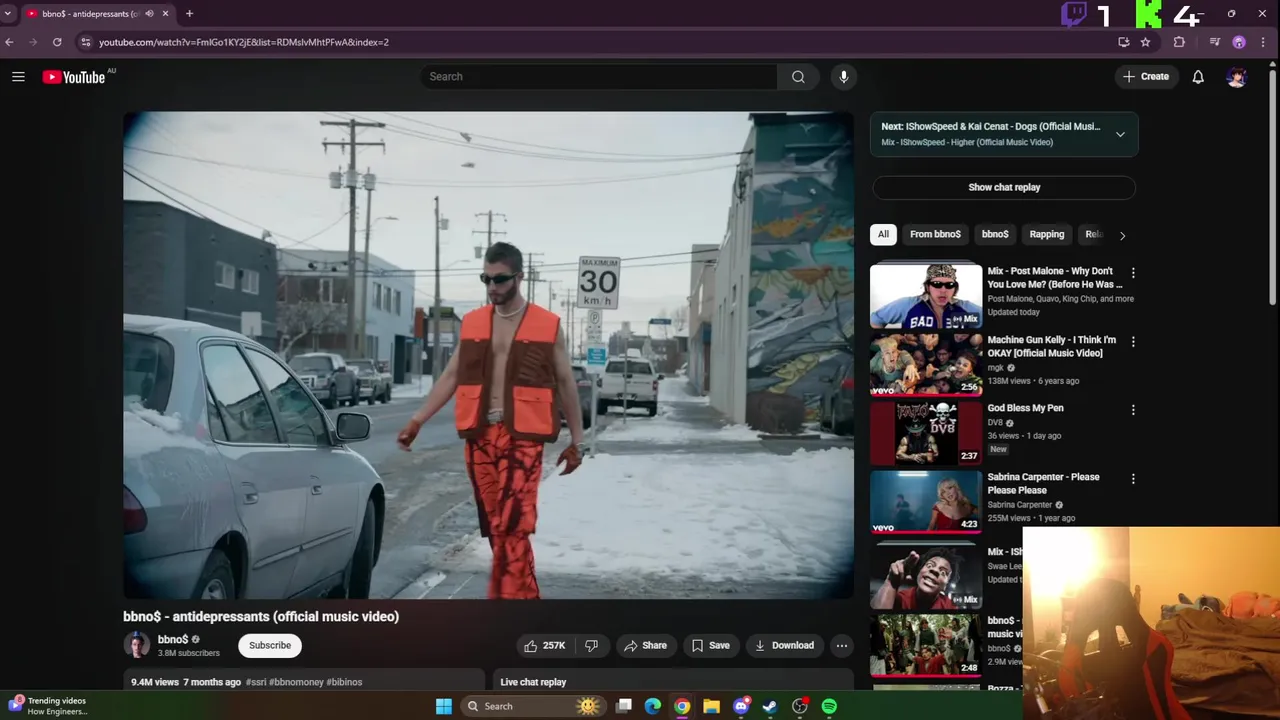
Task: Download the video
Action: coord(784,645)
